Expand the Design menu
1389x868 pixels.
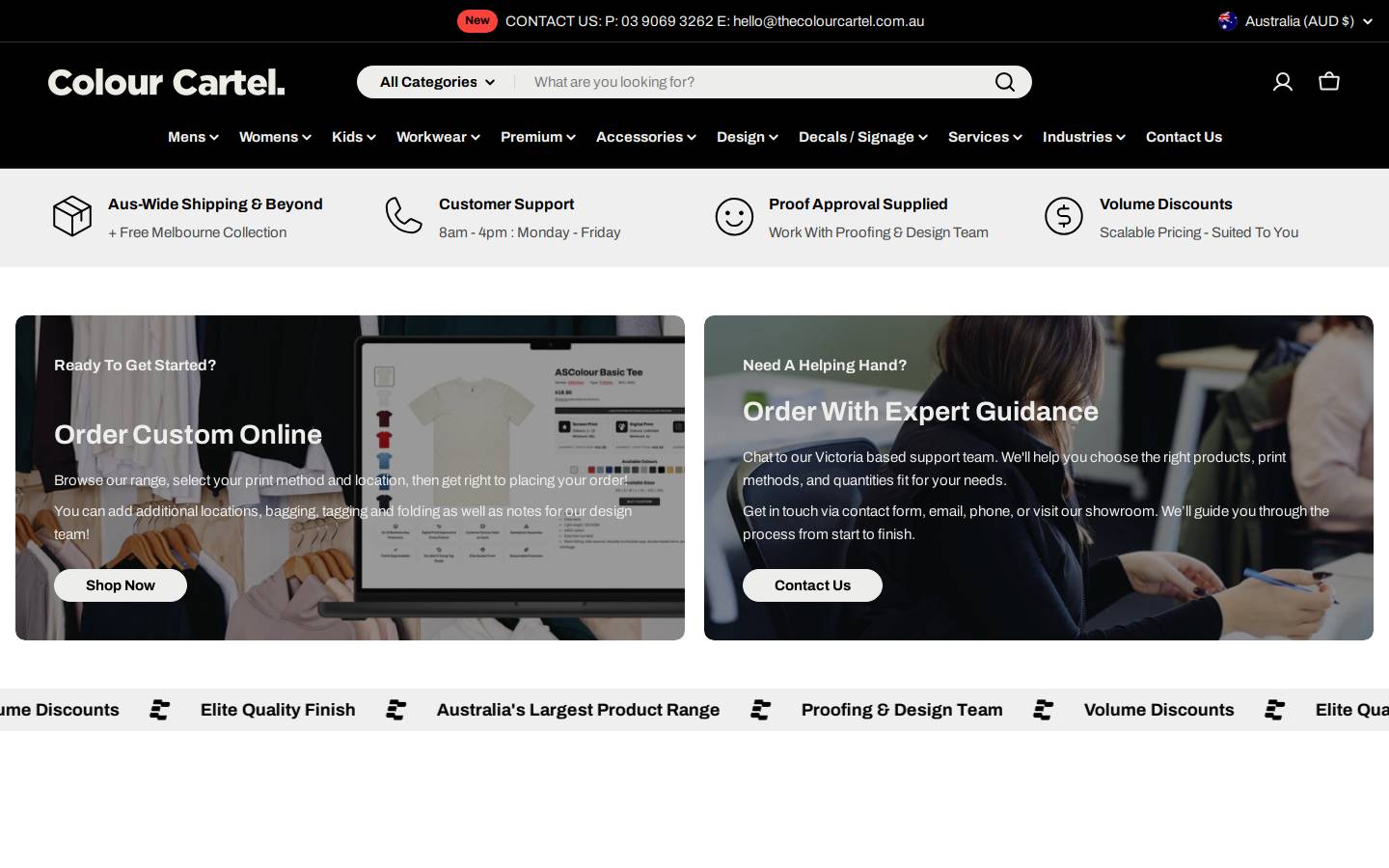click(x=748, y=137)
